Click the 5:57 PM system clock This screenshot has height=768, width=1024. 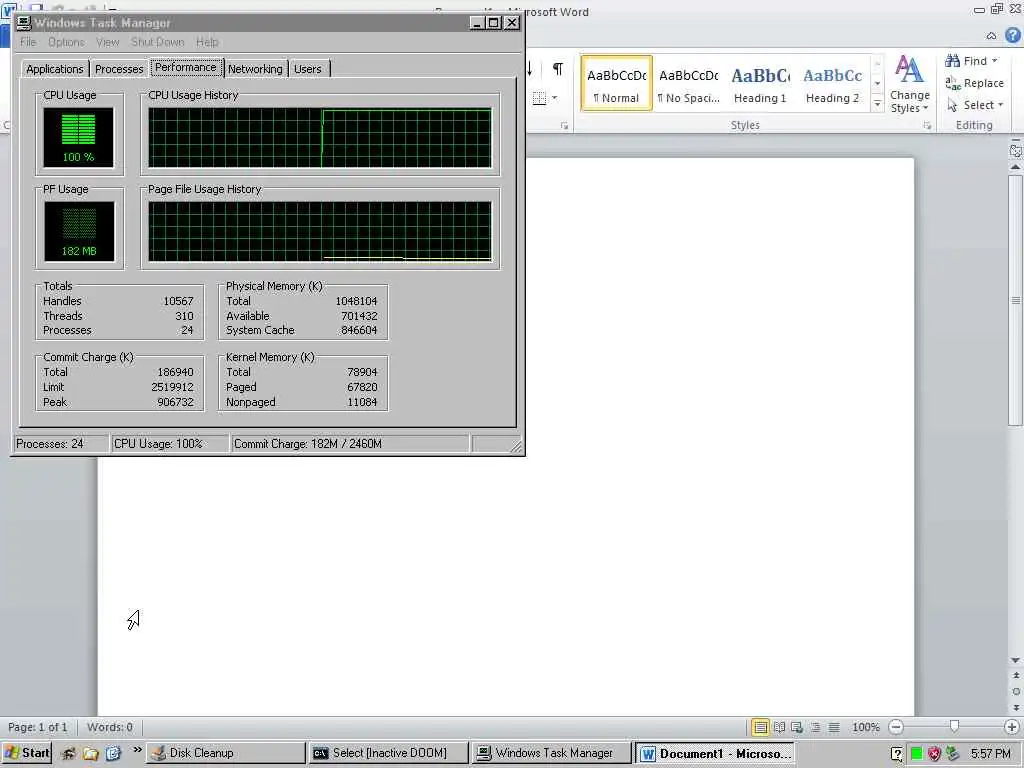click(x=991, y=754)
